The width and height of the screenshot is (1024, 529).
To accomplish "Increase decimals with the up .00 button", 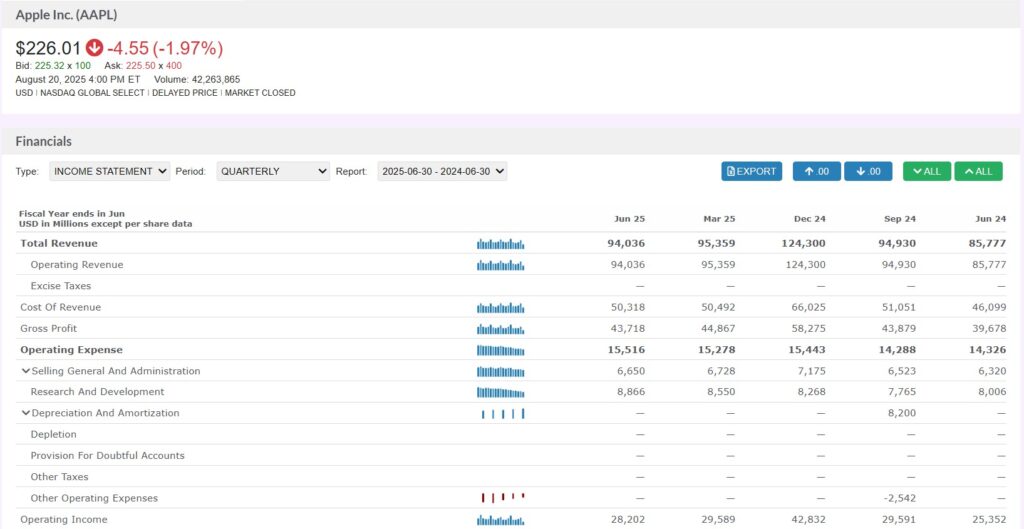I will pyautogui.click(x=816, y=171).
